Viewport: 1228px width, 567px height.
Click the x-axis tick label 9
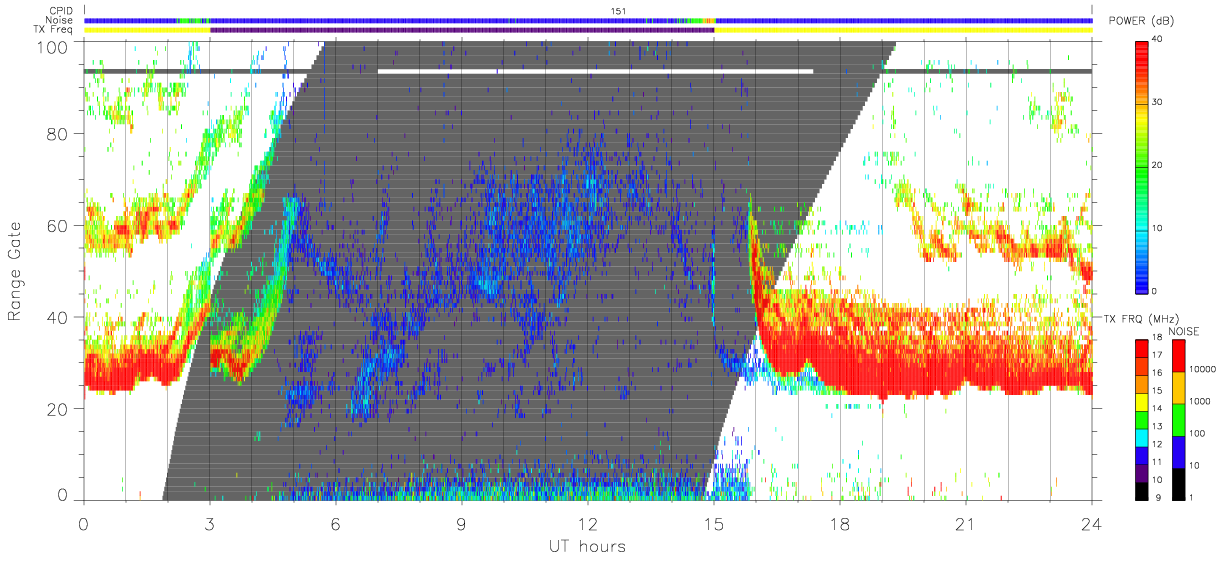pos(462,524)
